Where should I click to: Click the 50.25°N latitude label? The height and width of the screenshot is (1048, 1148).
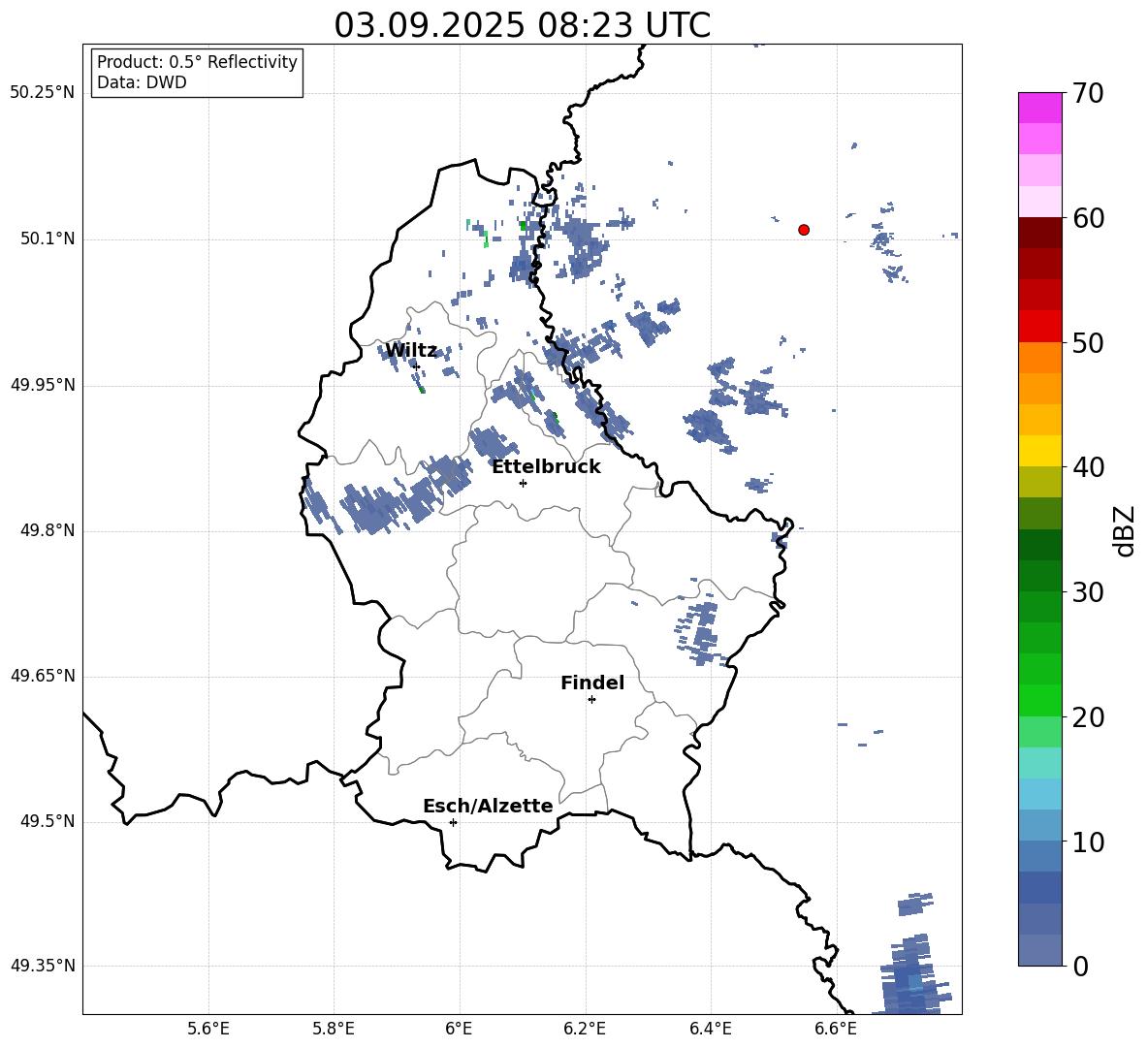43,93
